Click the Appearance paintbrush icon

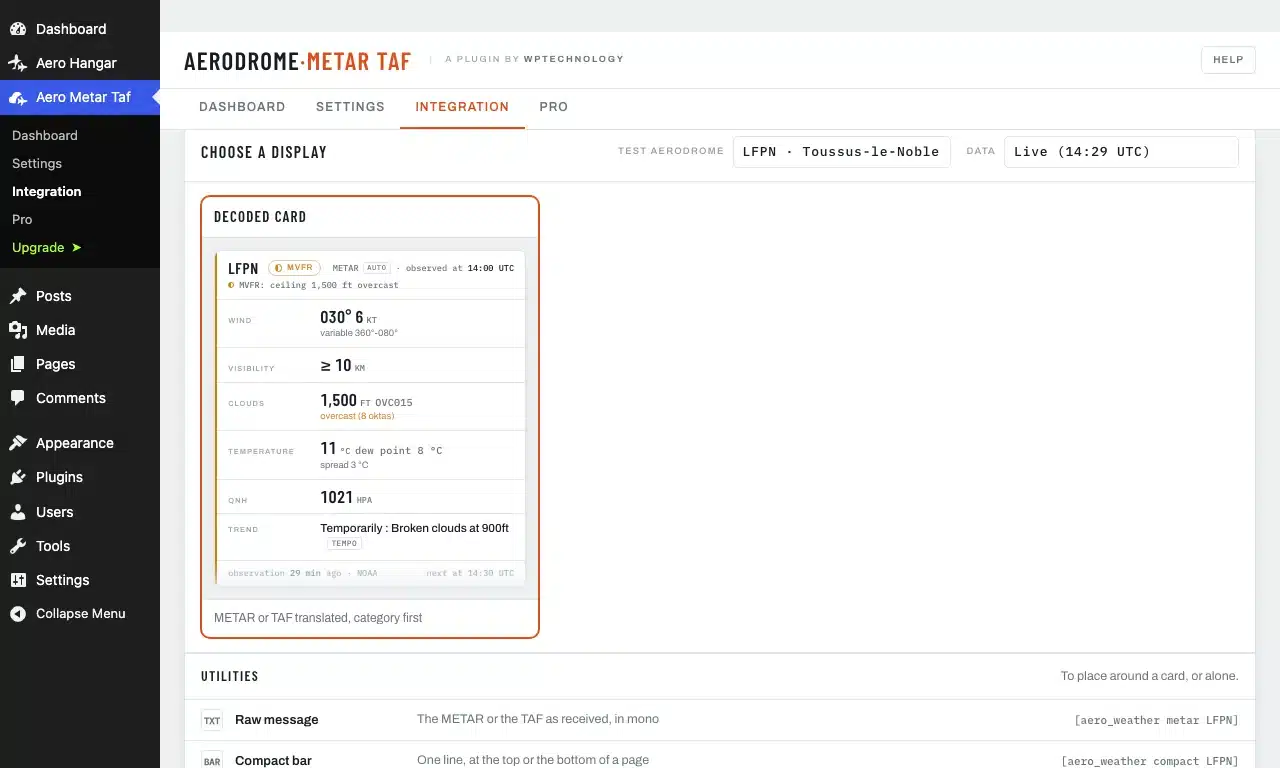click(18, 443)
